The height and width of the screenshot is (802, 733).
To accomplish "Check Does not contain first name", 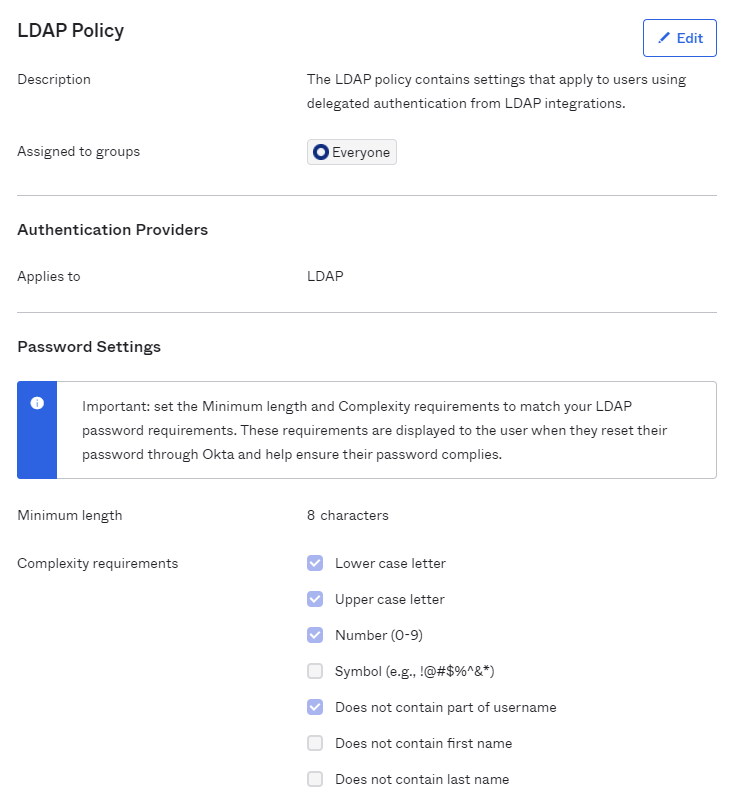I will 315,743.
